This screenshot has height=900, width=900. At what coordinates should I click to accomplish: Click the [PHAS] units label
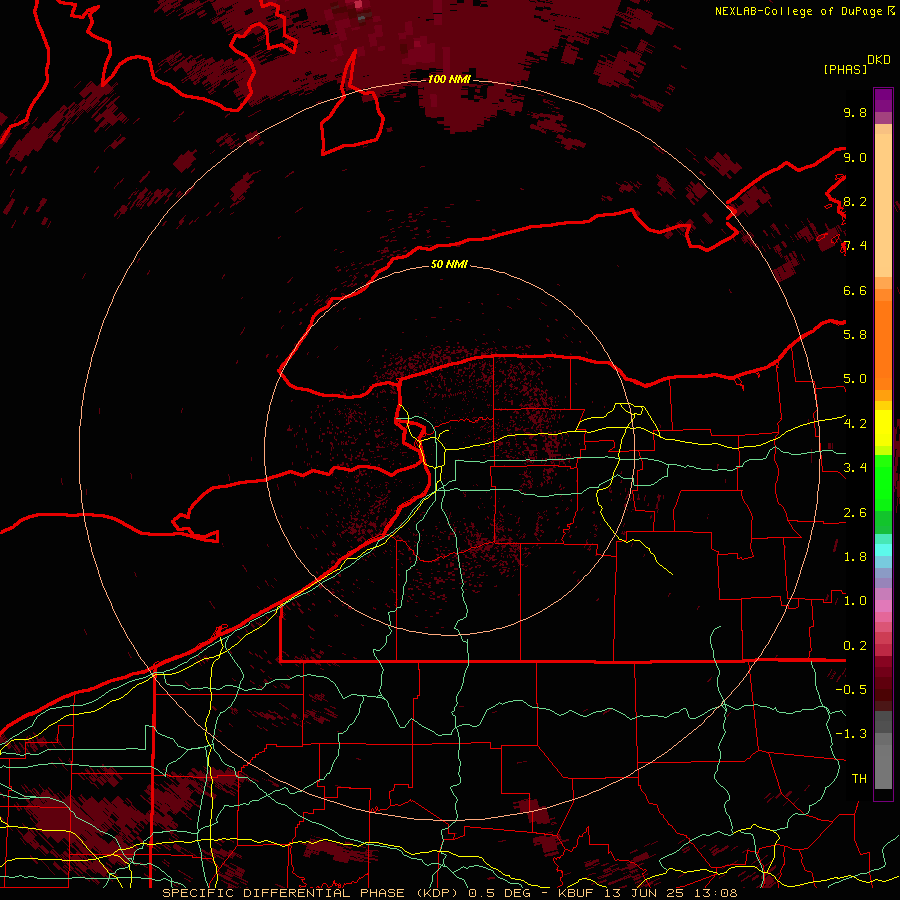pyautogui.click(x=845, y=70)
